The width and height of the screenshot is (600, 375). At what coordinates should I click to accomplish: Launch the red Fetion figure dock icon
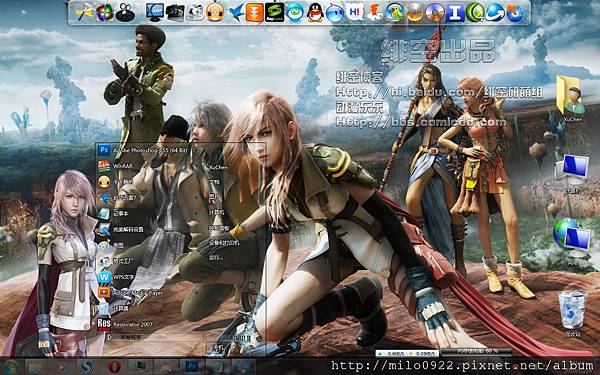click(x=375, y=13)
